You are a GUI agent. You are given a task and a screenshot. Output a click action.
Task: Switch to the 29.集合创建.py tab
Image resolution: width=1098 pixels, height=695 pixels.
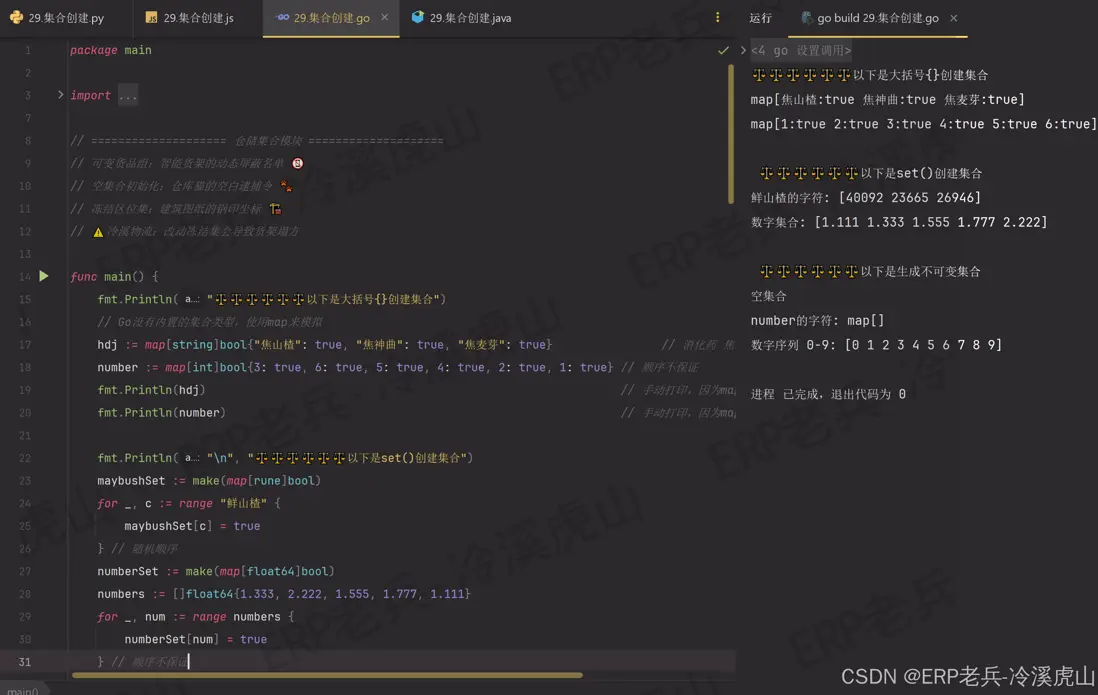pyautogui.click(x=57, y=18)
